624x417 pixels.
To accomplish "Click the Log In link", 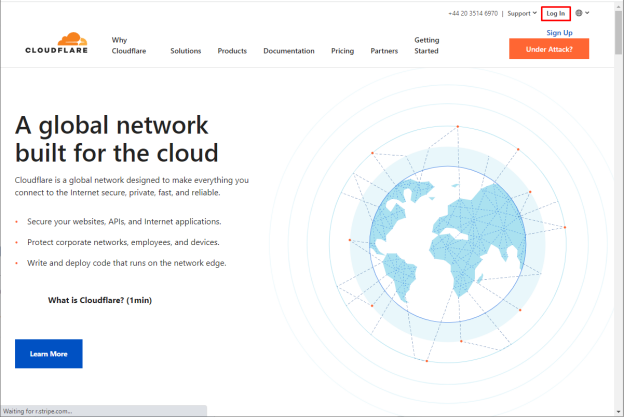I will pos(556,14).
